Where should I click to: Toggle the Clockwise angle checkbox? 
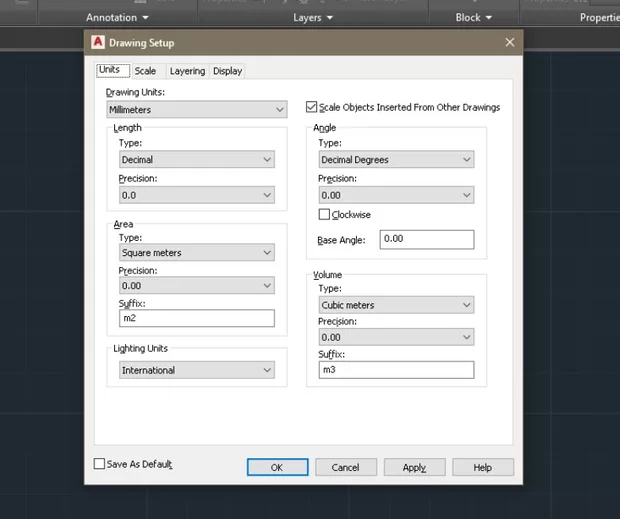[x=324, y=215]
